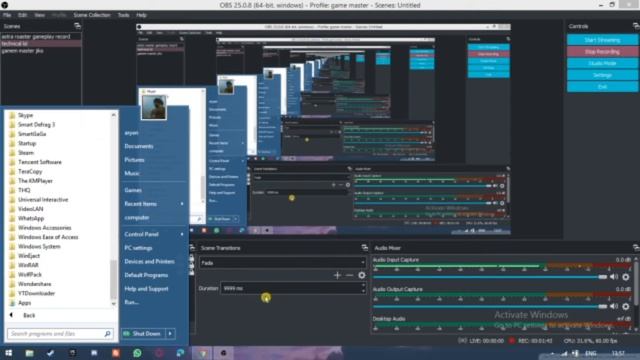Pop out the Controls panel dock icon
640x360 pixels.
pyautogui.click(x=636, y=26)
